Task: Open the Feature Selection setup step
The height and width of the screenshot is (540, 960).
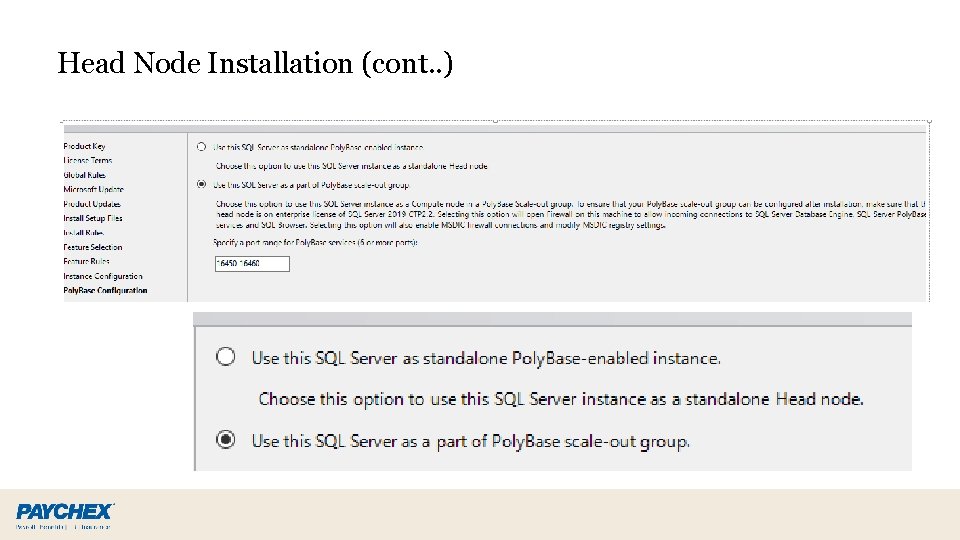Action: (x=93, y=247)
